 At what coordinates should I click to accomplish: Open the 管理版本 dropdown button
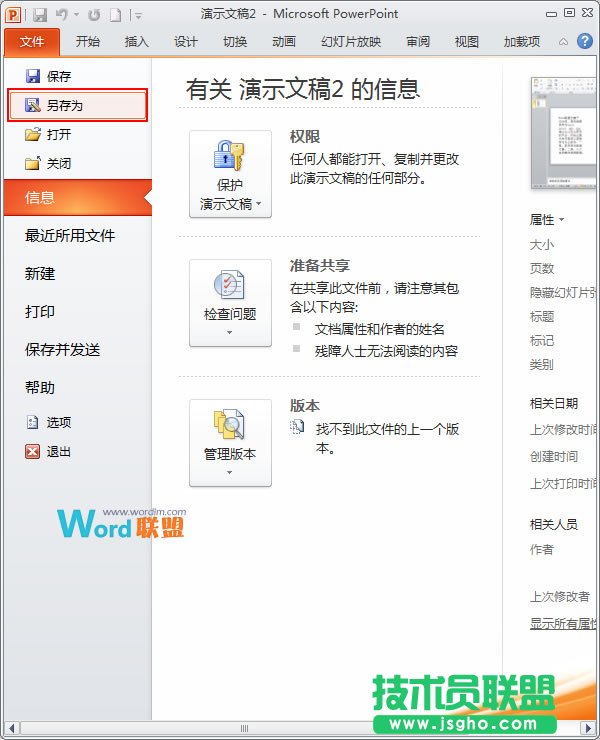(x=230, y=443)
